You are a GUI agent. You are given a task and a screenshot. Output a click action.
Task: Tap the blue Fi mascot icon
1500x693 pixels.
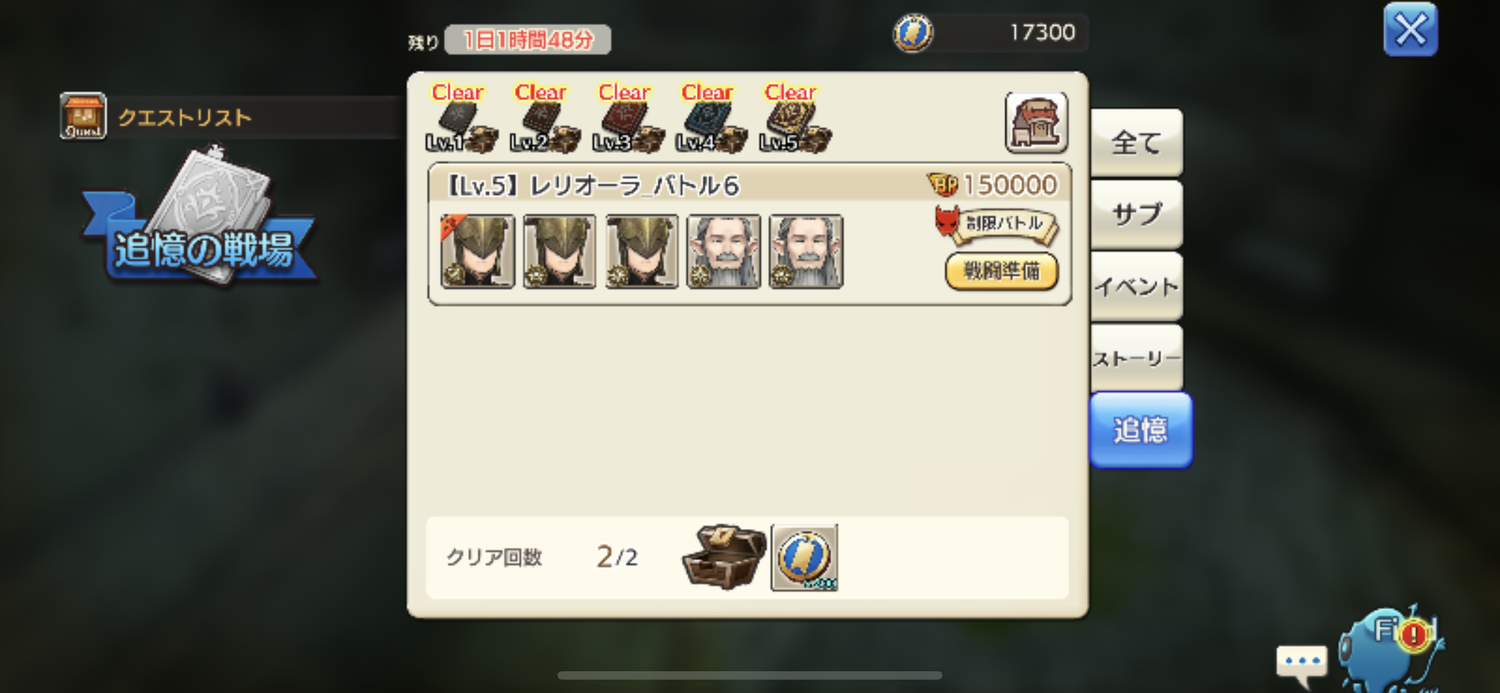[1389, 648]
